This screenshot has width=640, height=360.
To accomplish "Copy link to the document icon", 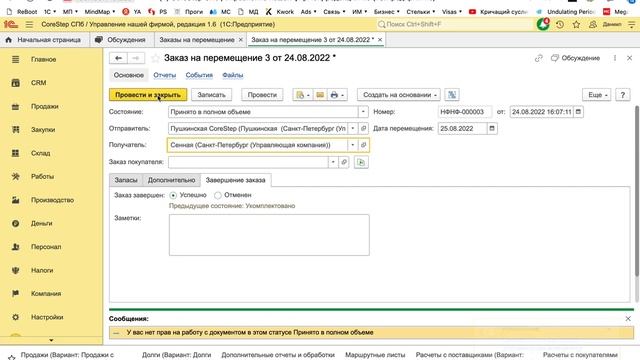I will [539, 58].
